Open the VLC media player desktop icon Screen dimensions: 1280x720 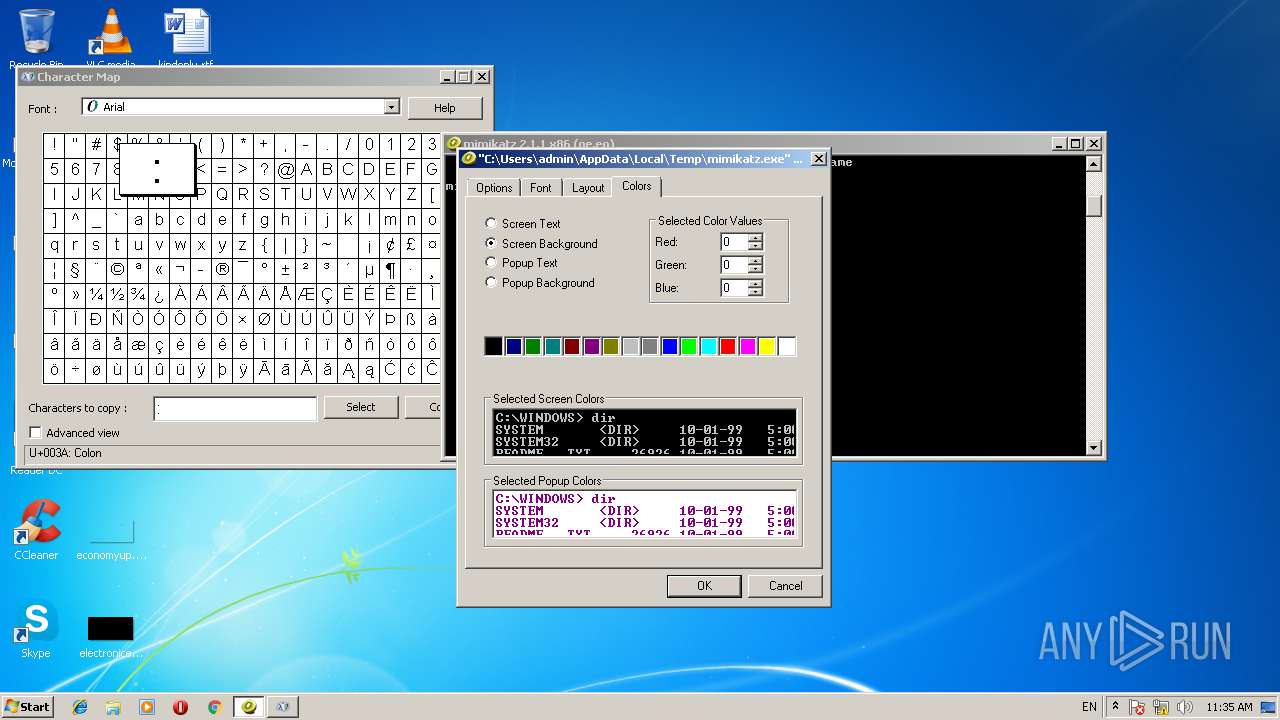coord(110,34)
